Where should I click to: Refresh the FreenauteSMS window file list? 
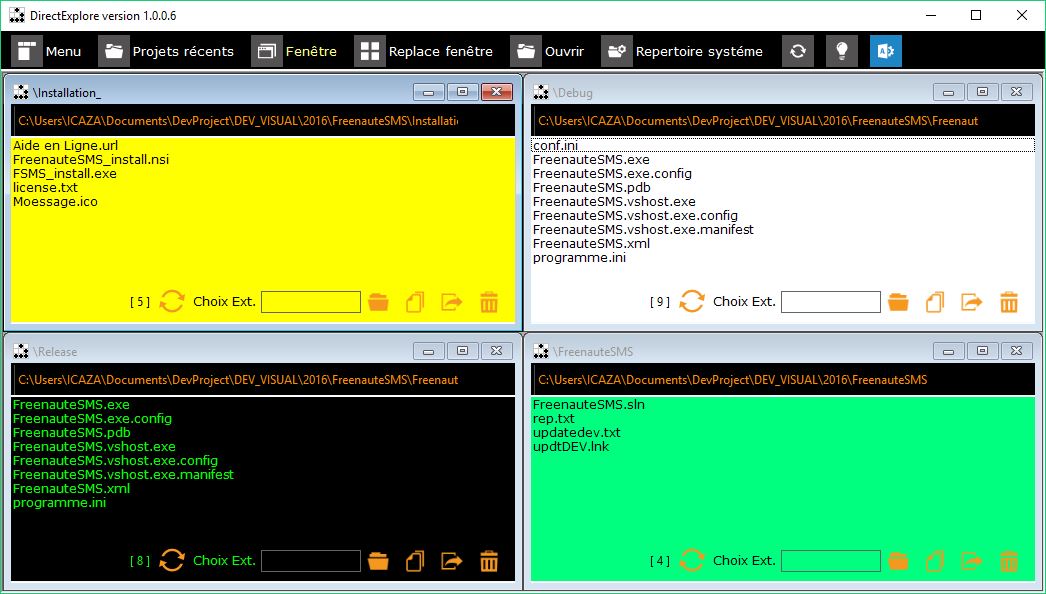[692, 561]
